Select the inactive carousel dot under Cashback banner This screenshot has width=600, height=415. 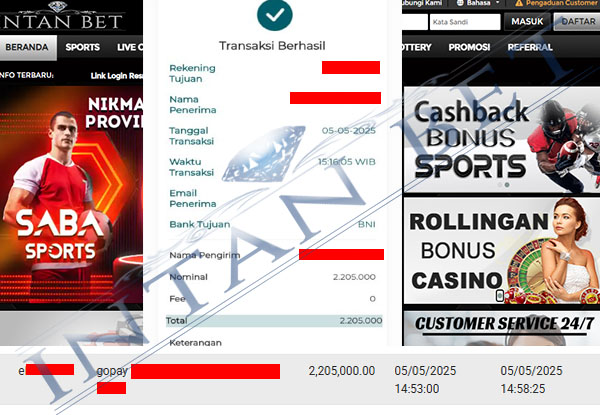[x=500, y=185]
